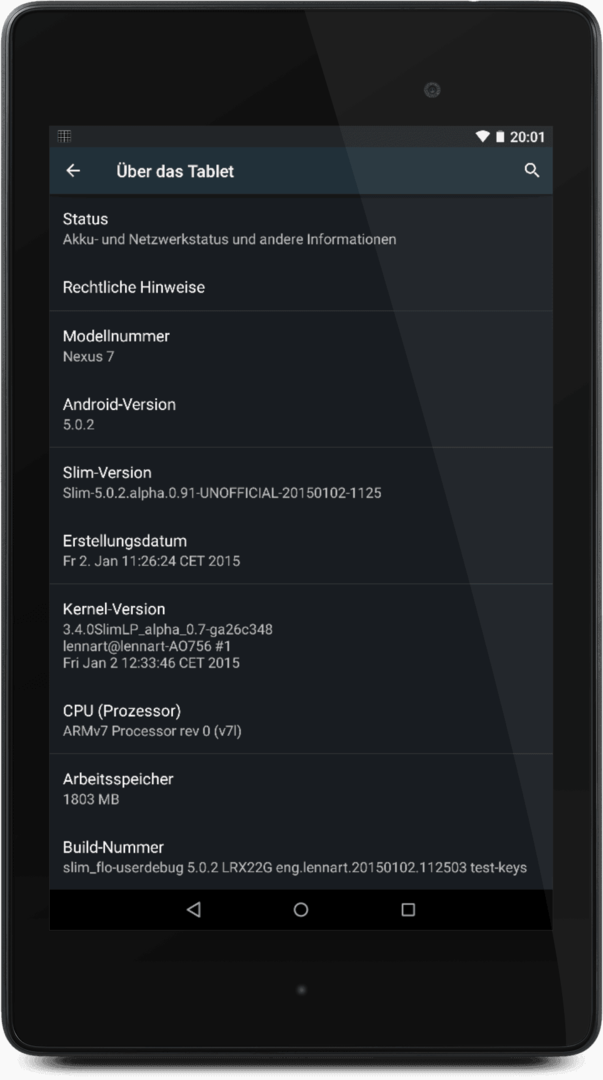This screenshot has width=603, height=1080.
Task: Tap the back arrow in header
Action: pyautogui.click(x=73, y=171)
